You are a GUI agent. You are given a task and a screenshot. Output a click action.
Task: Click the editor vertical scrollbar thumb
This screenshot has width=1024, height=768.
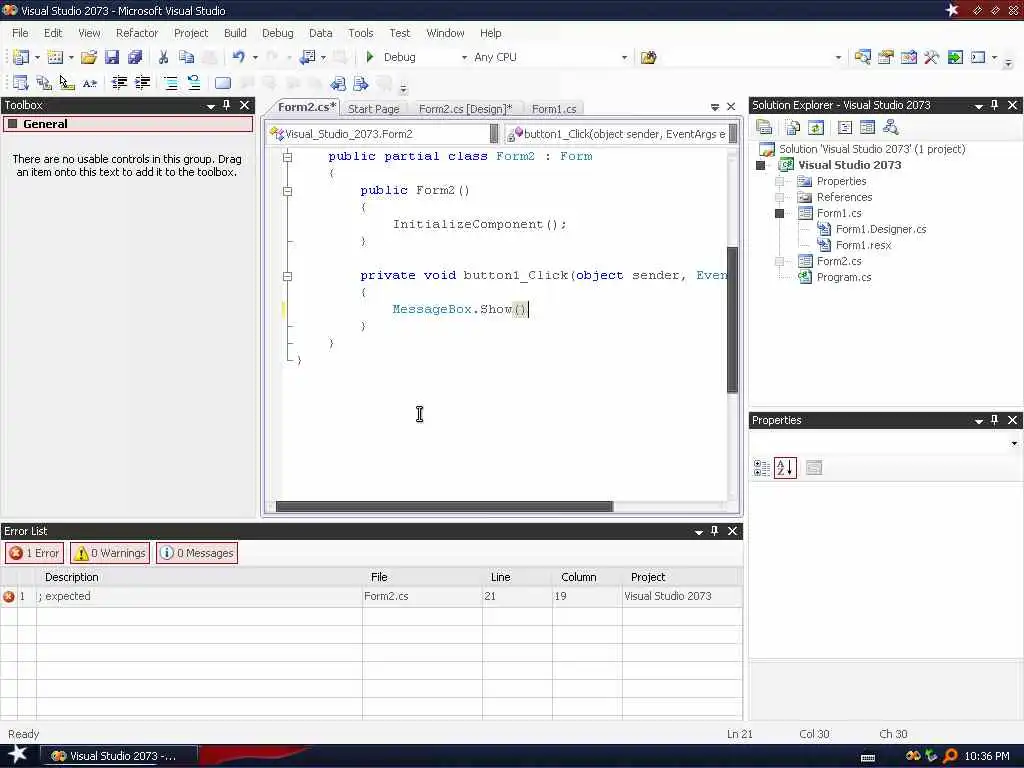pyautogui.click(x=732, y=320)
